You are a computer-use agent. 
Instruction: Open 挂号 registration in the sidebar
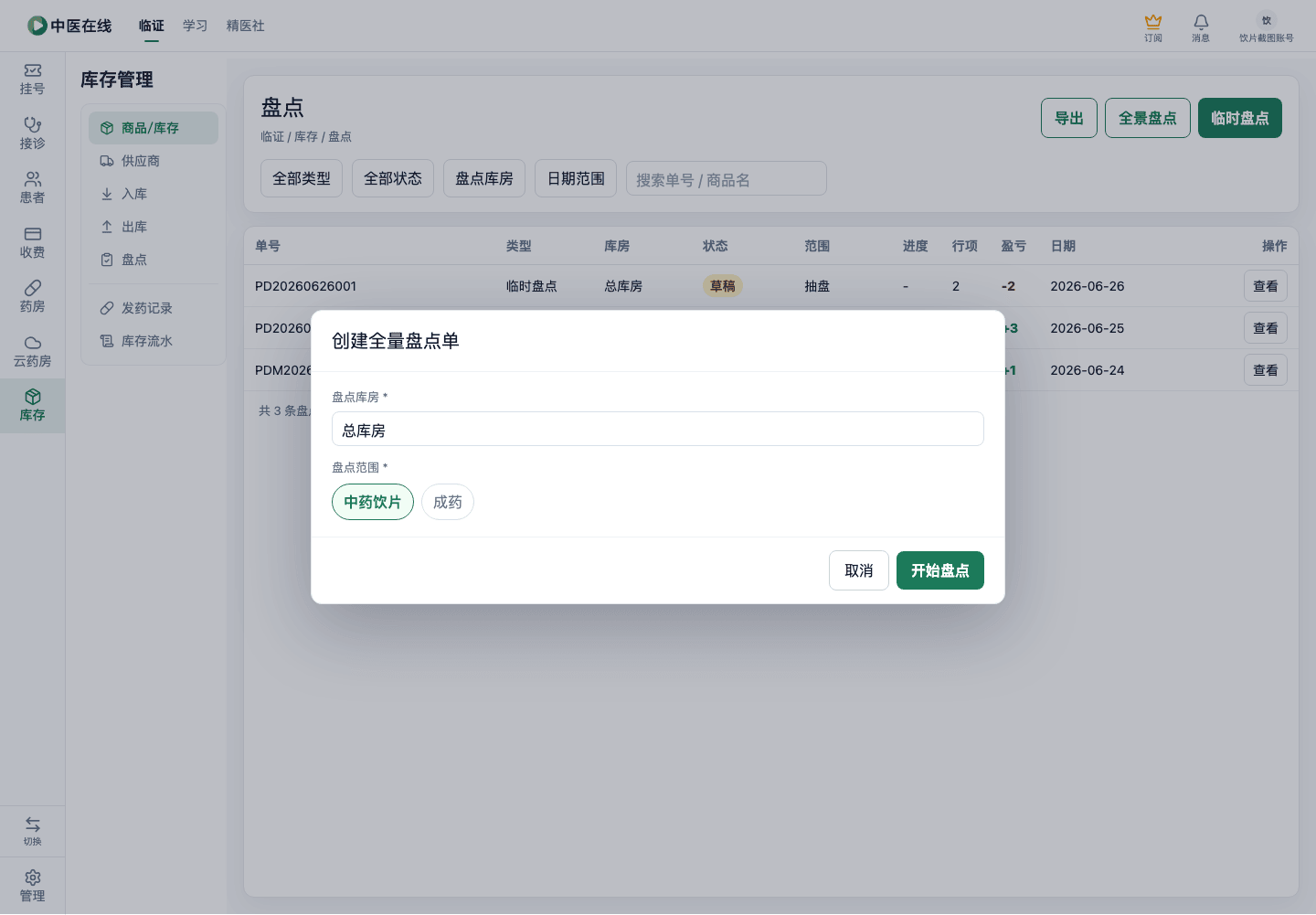(x=33, y=80)
